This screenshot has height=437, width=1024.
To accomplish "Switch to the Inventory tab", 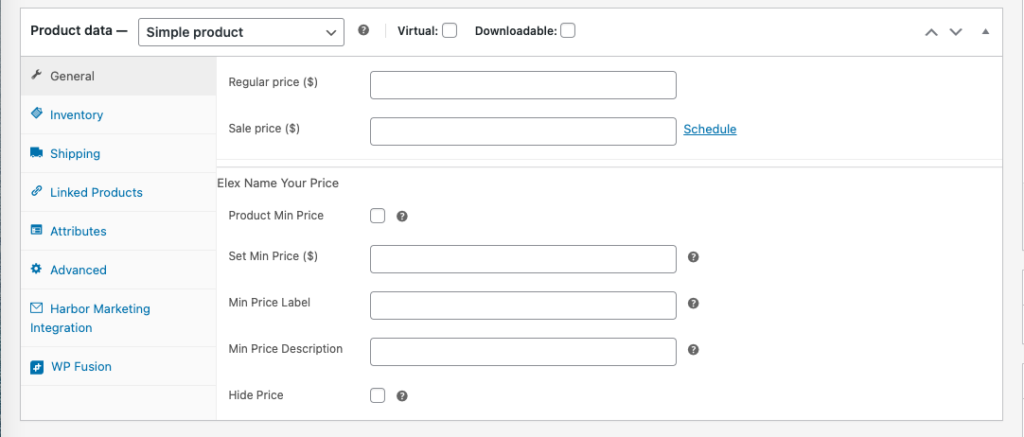I will click(76, 115).
